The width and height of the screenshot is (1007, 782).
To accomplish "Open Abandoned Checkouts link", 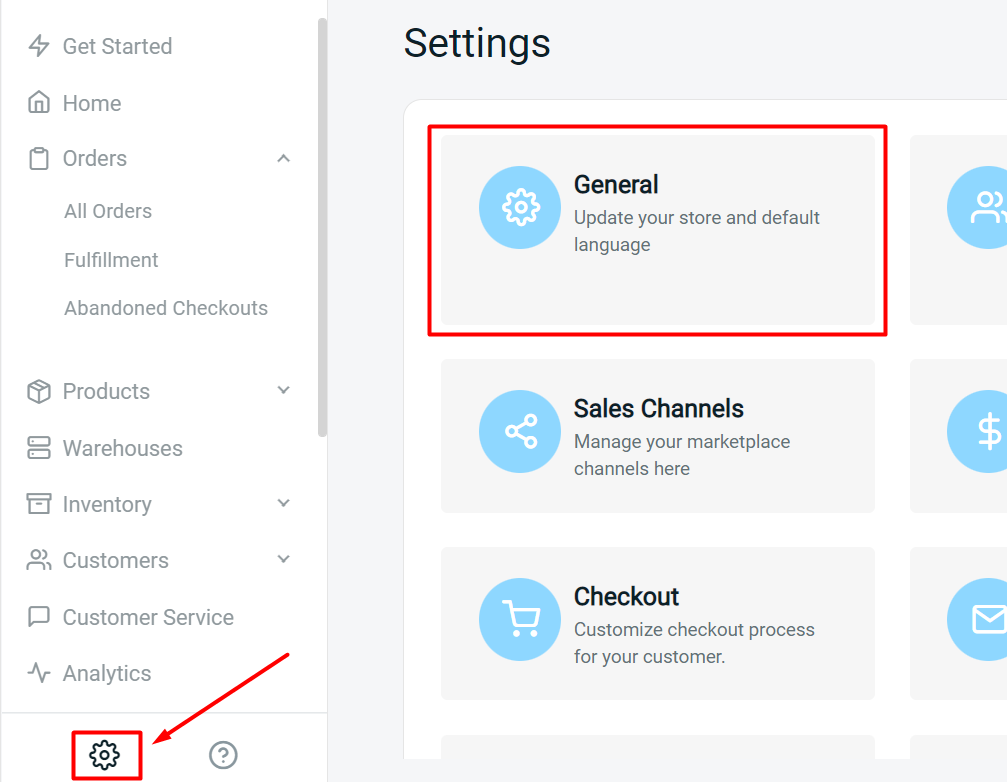I will 166,308.
